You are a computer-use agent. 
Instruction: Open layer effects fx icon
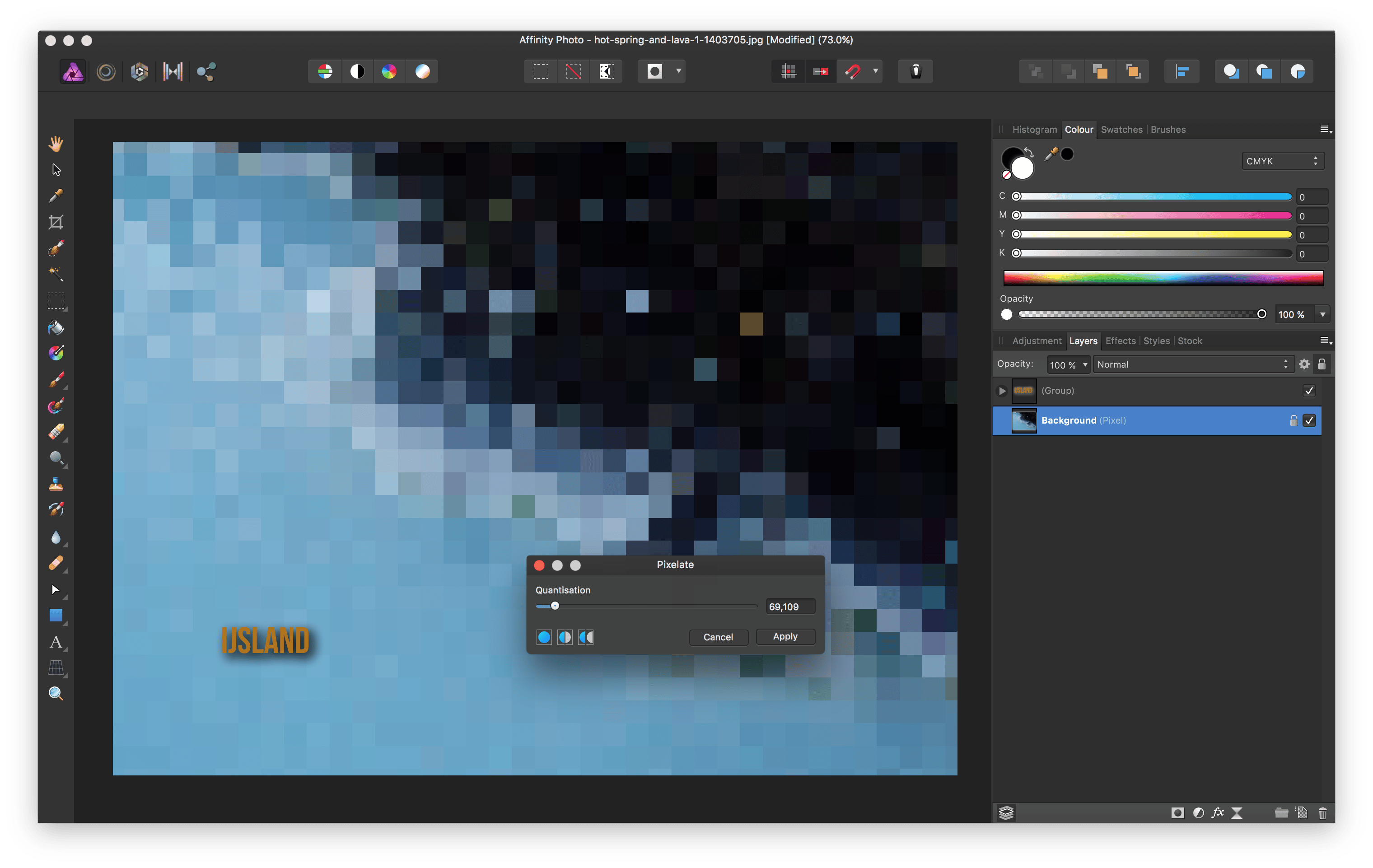click(x=1217, y=813)
